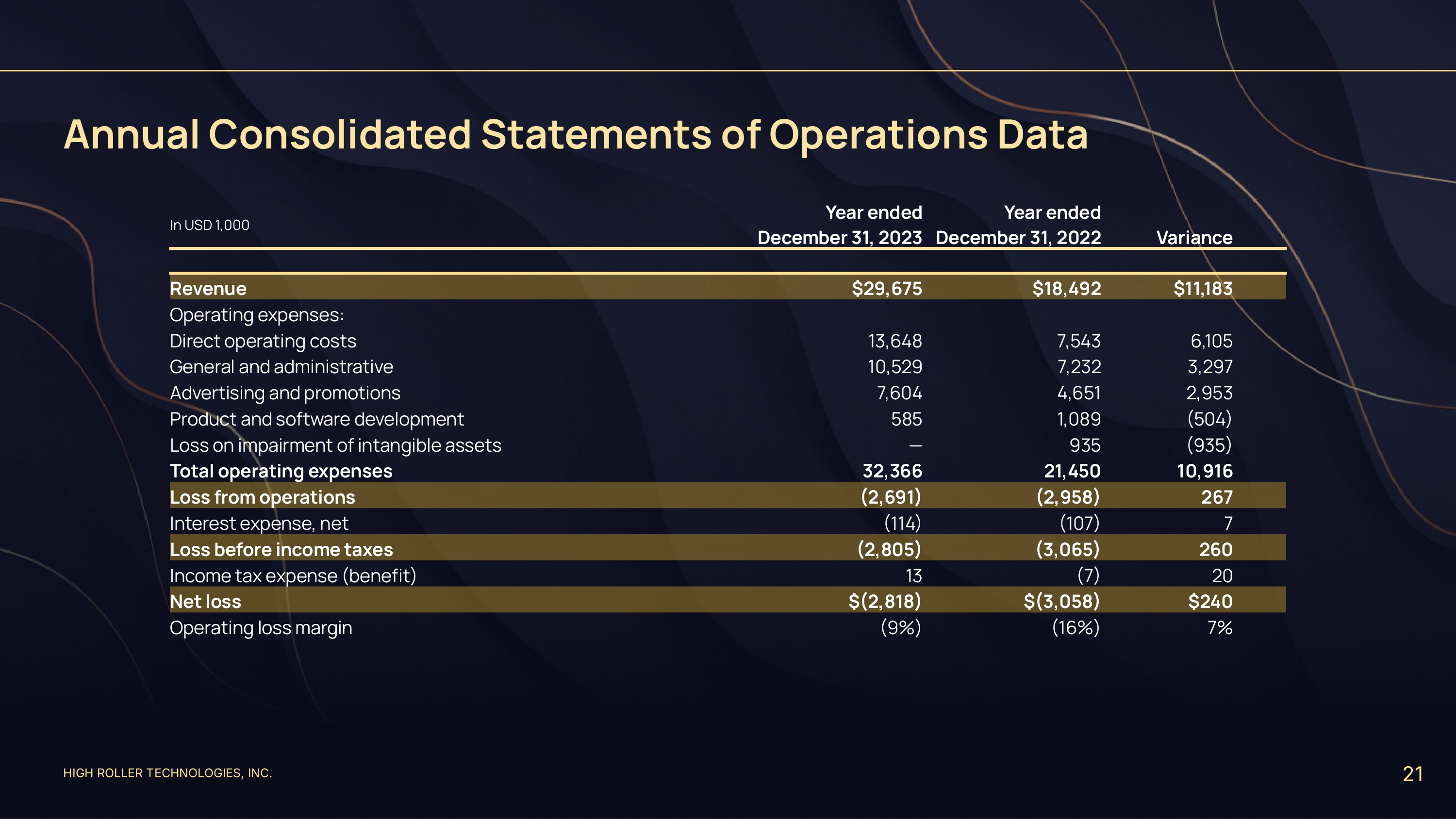The image size is (1456, 819).
Task: Select Income tax expense (benefit) row
Action: (293, 575)
